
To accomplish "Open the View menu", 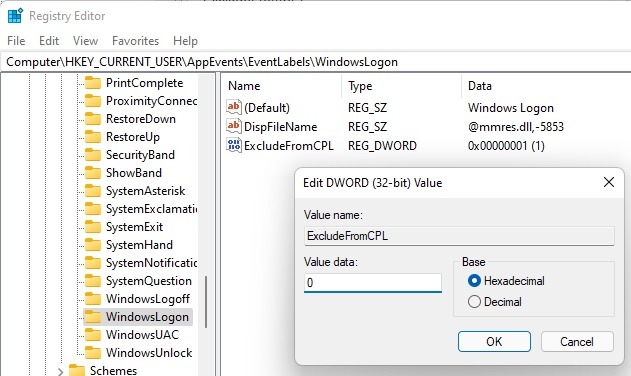I will point(85,41).
